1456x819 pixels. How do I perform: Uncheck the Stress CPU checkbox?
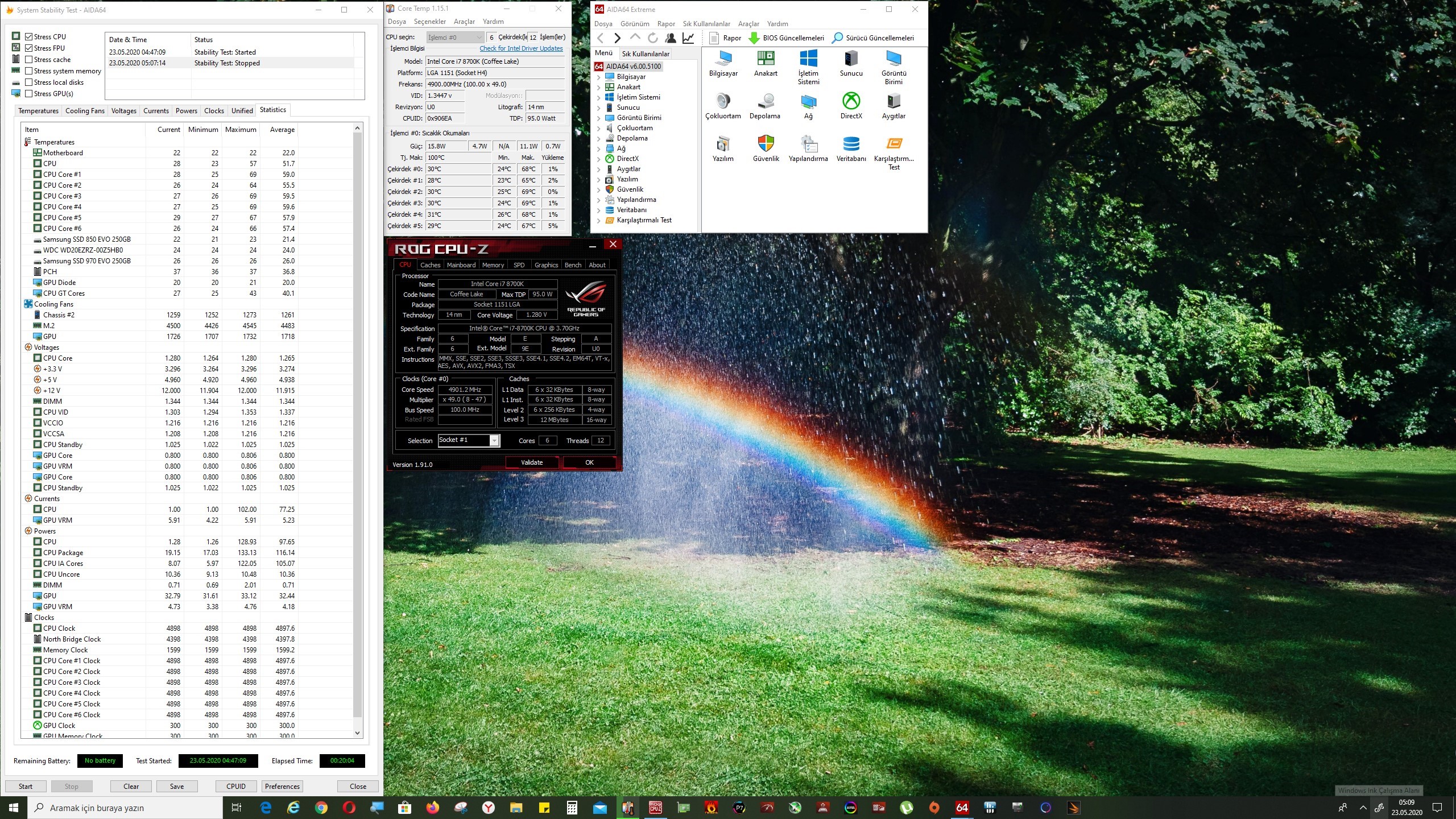(x=28, y=36)
